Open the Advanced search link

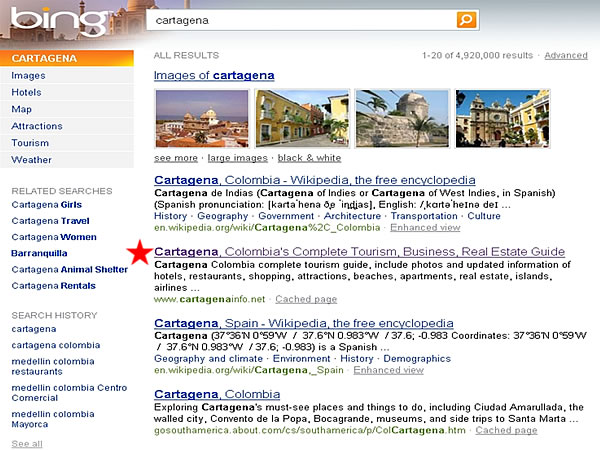pyautogui.click(x=565, y=56)
